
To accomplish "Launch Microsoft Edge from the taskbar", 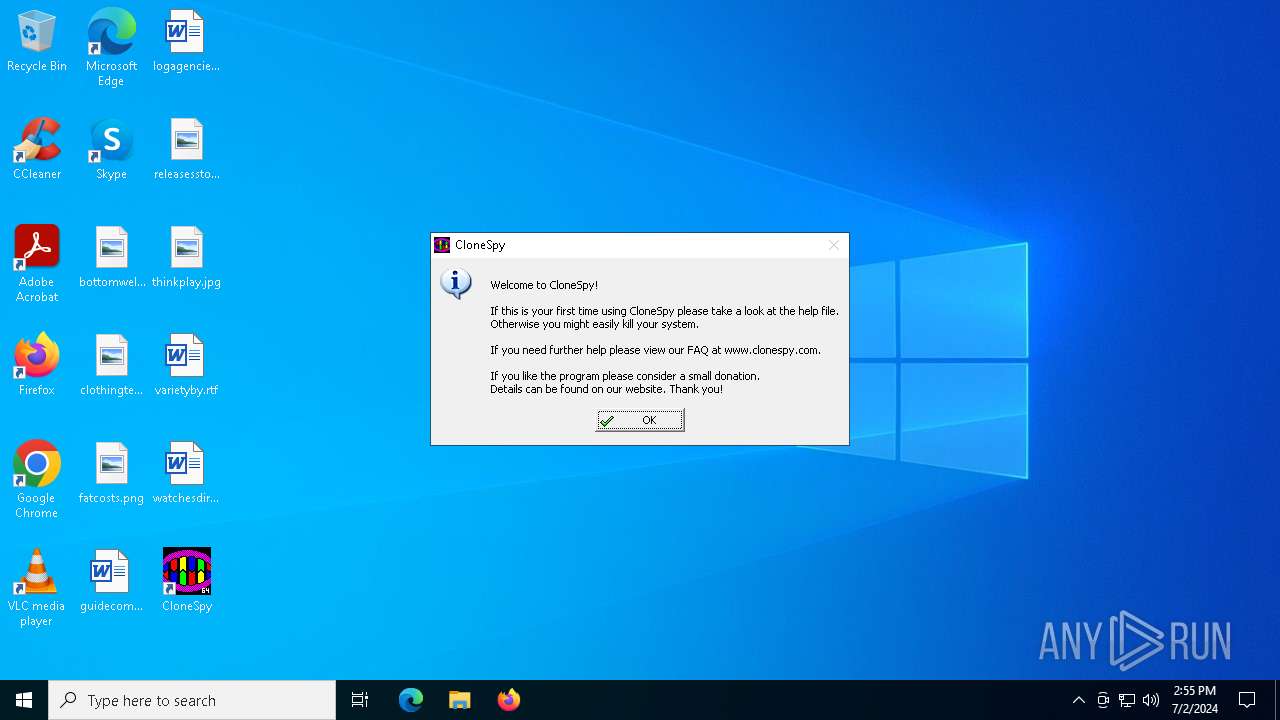I will point(411,700).
